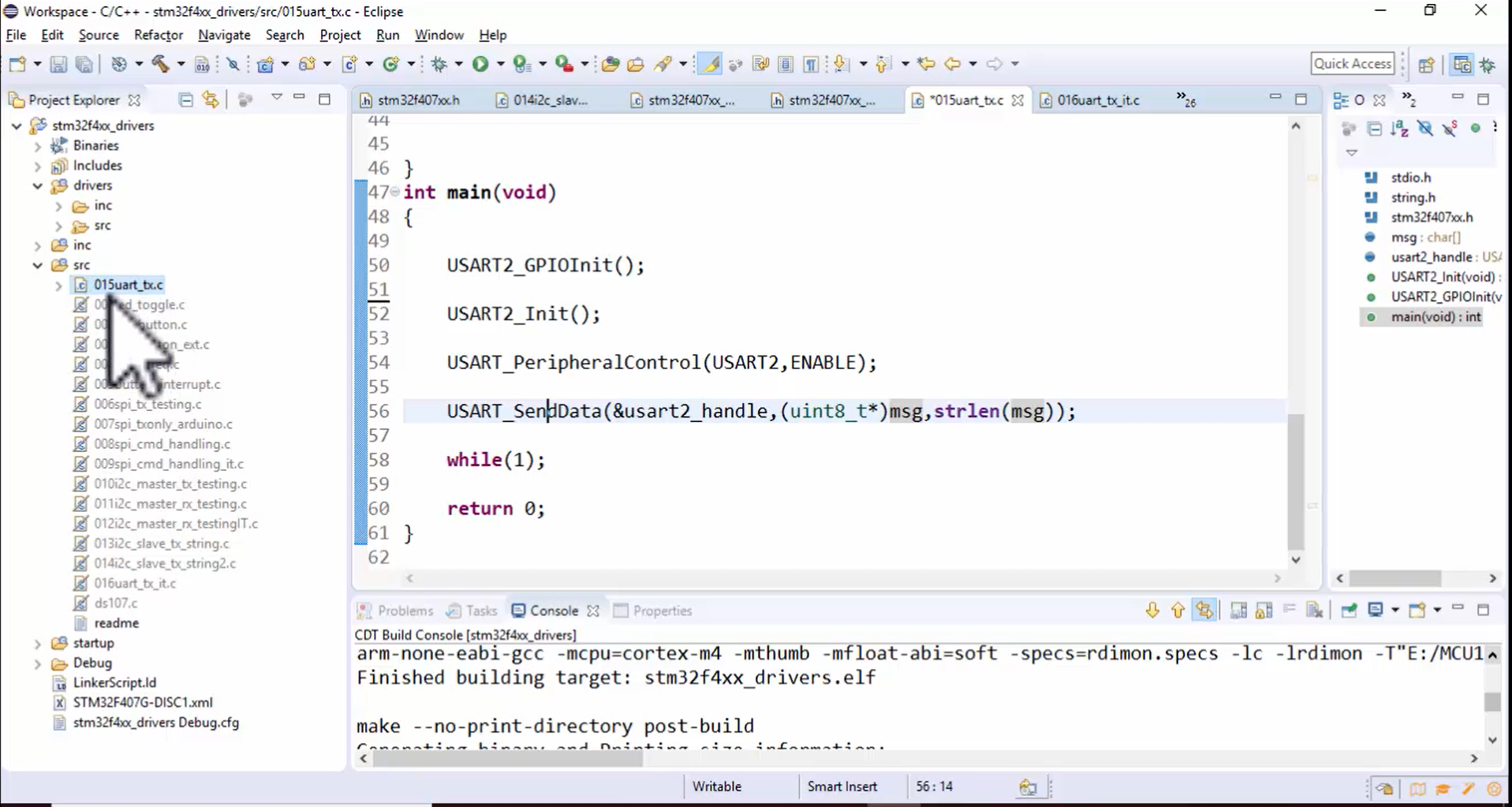Click the New toolbar icon

pos(17,64)
